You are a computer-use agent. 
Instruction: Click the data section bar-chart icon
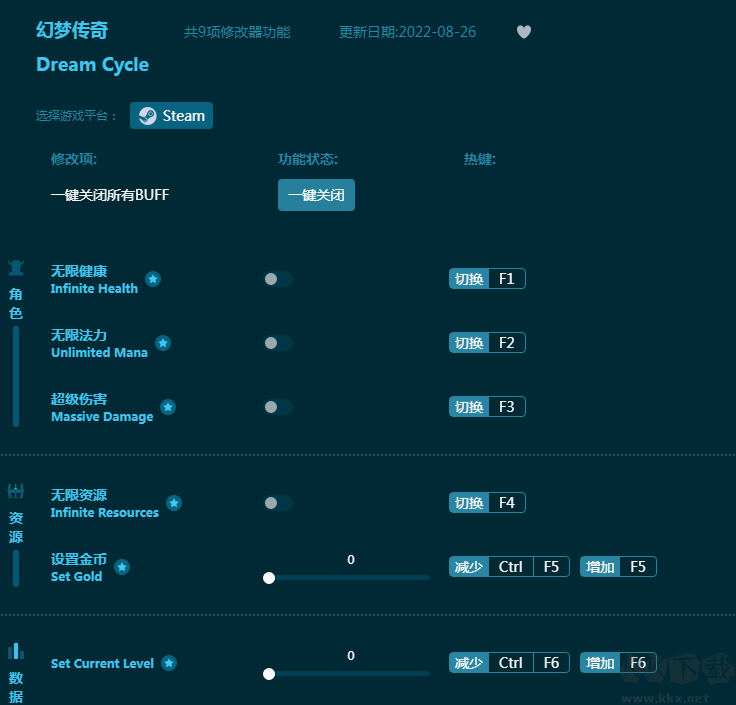pyautogui.click(x=16, y=651)
